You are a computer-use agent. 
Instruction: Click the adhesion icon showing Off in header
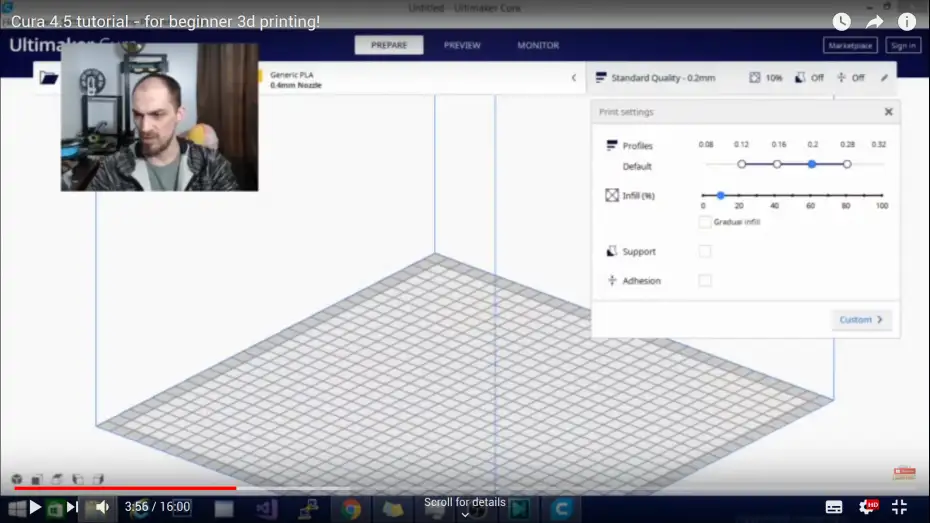pyautogui.click(x=841, y=78)
